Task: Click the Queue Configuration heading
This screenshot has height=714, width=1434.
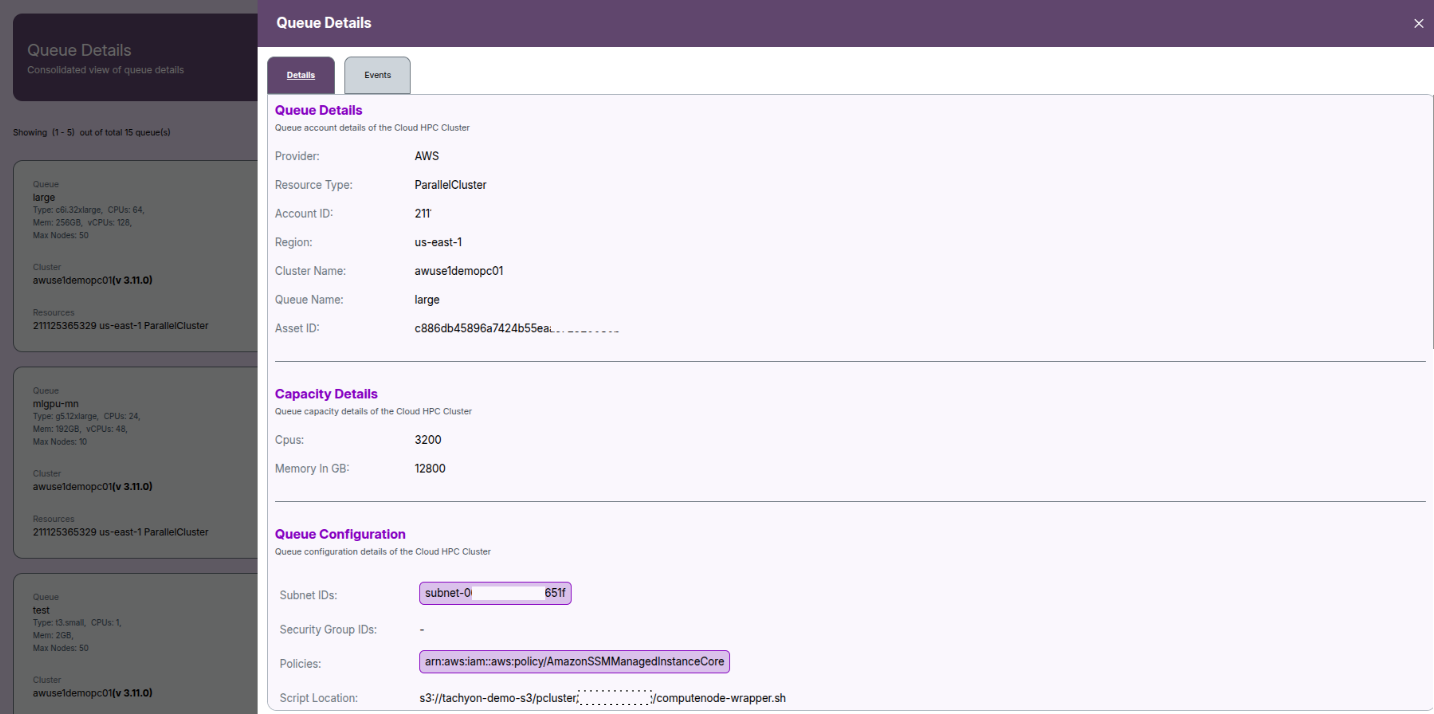Action: [340, 534]
